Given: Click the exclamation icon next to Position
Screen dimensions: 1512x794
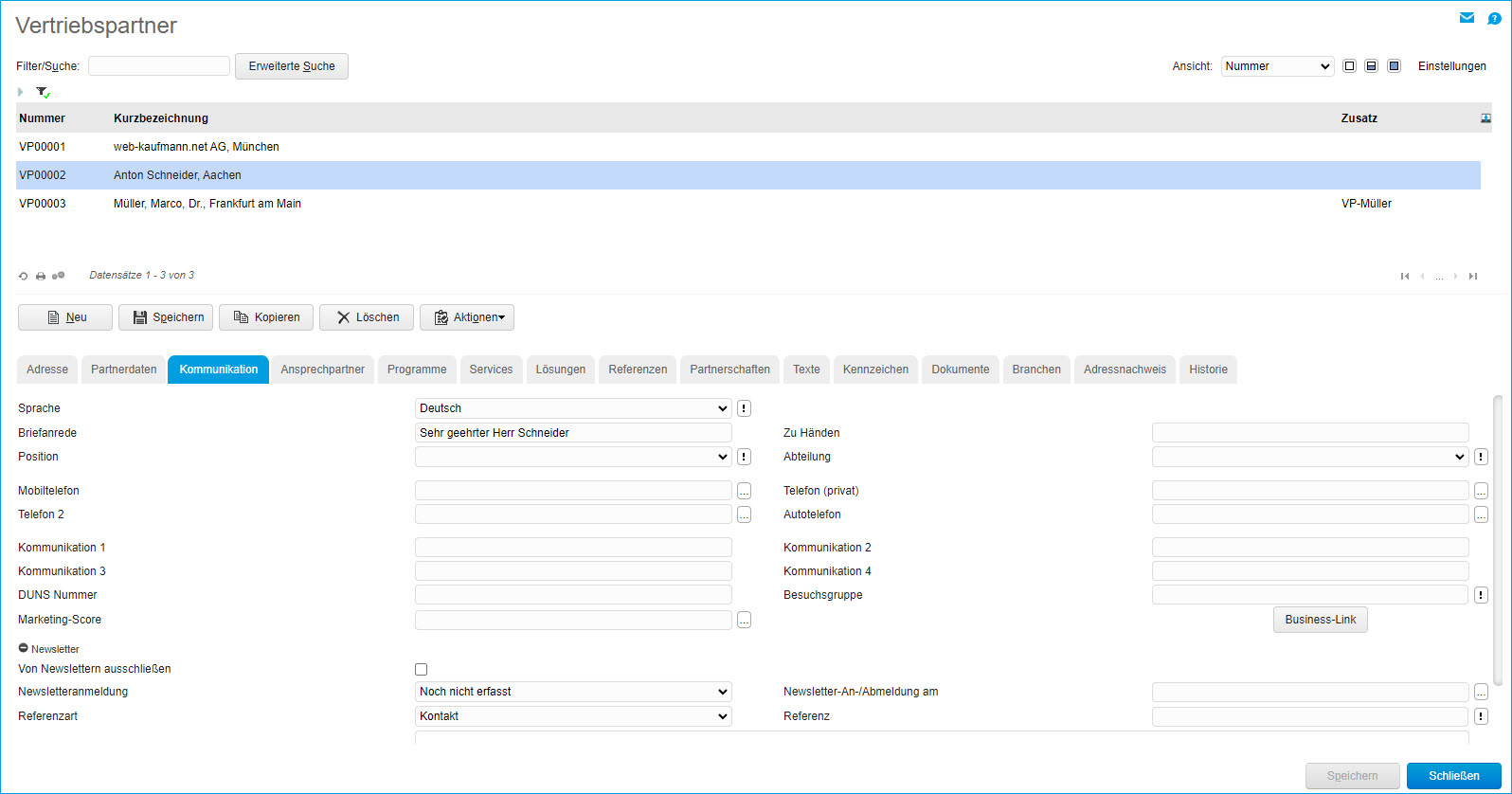Looking at the screenshot, I should click(744, 457).
